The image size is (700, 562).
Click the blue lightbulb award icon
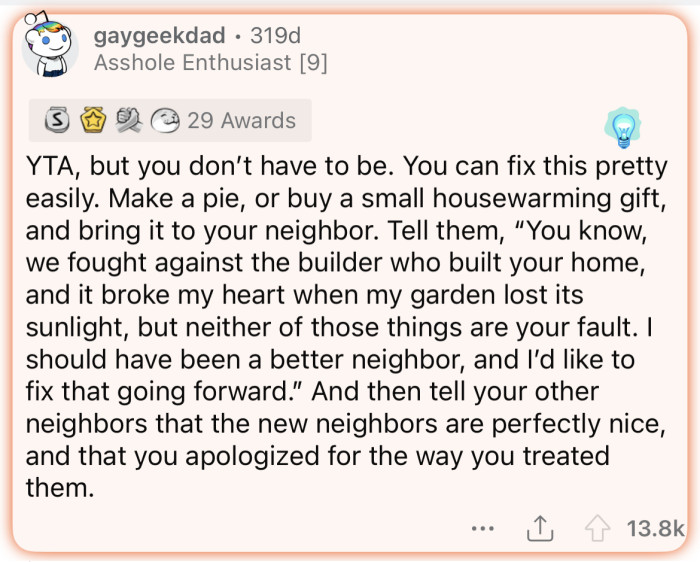[x=622, y=127]
